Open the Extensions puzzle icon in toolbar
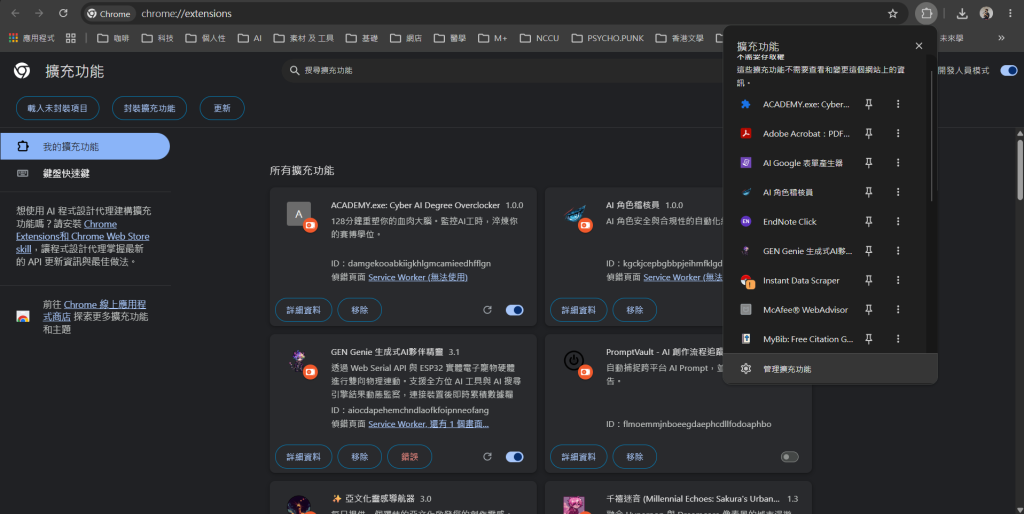The width and height of the screenshot is (1024, 514). 926,13
